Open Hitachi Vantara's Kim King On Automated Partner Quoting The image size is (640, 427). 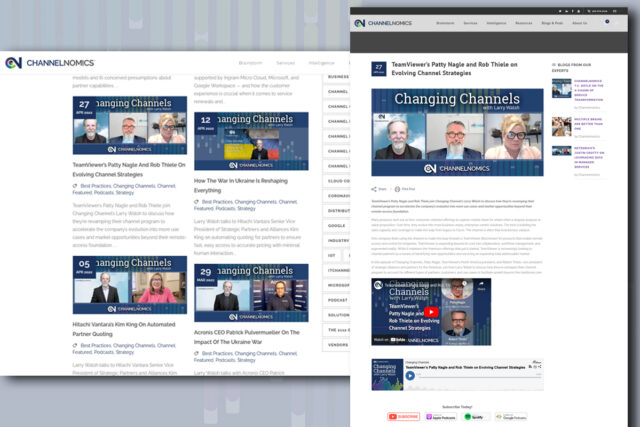coord(124,329)
